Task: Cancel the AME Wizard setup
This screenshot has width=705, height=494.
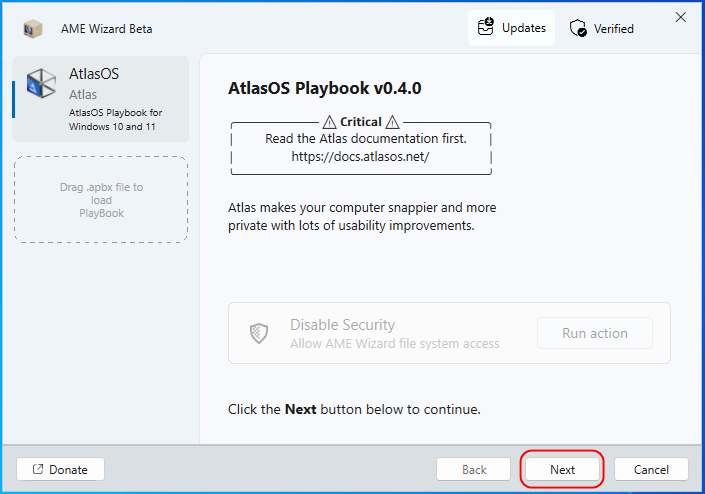Action: click(x=651, y=470)
